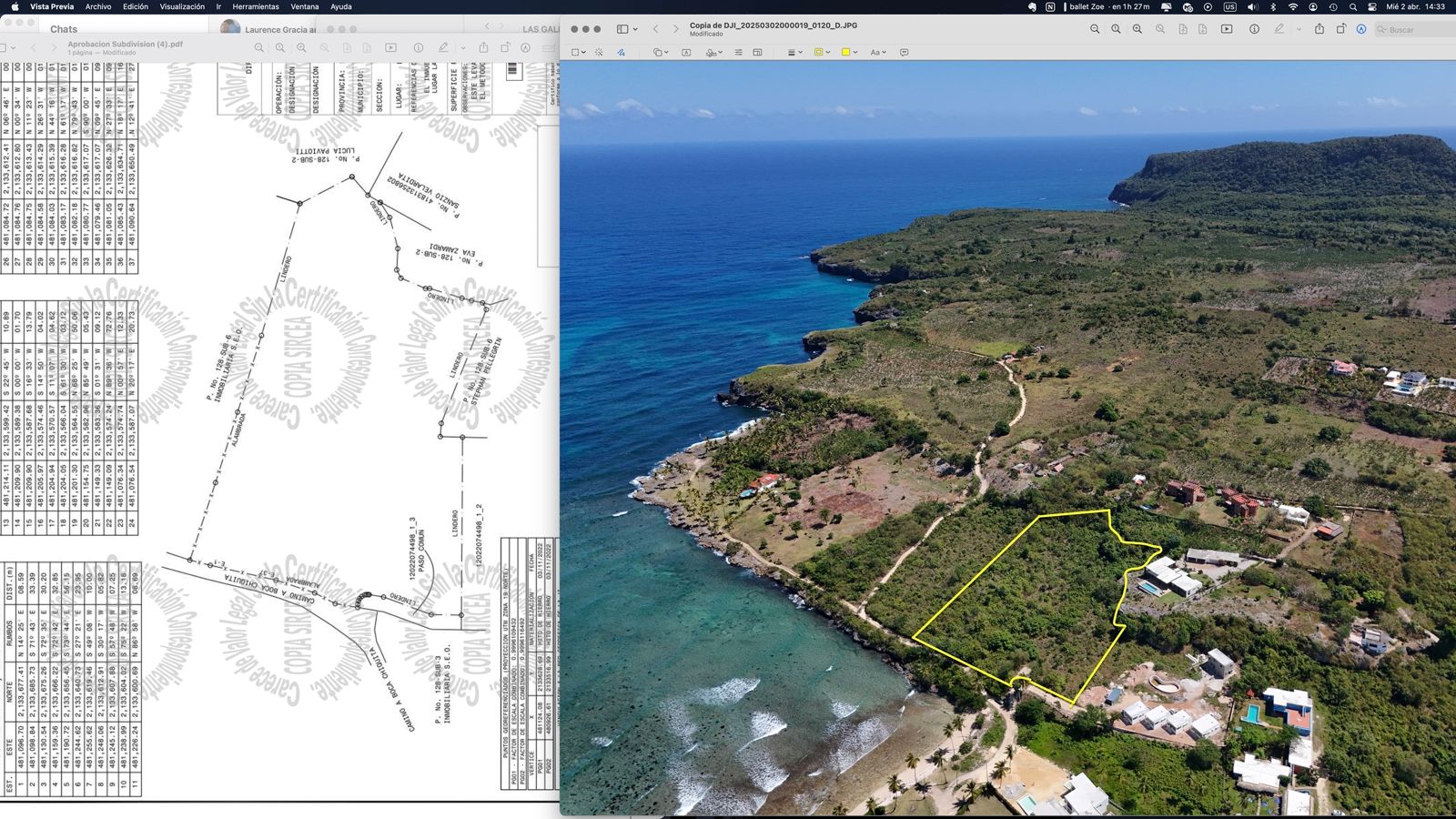Click the Aprobacion Subdivision (4).pdf window title

(125, 44)
